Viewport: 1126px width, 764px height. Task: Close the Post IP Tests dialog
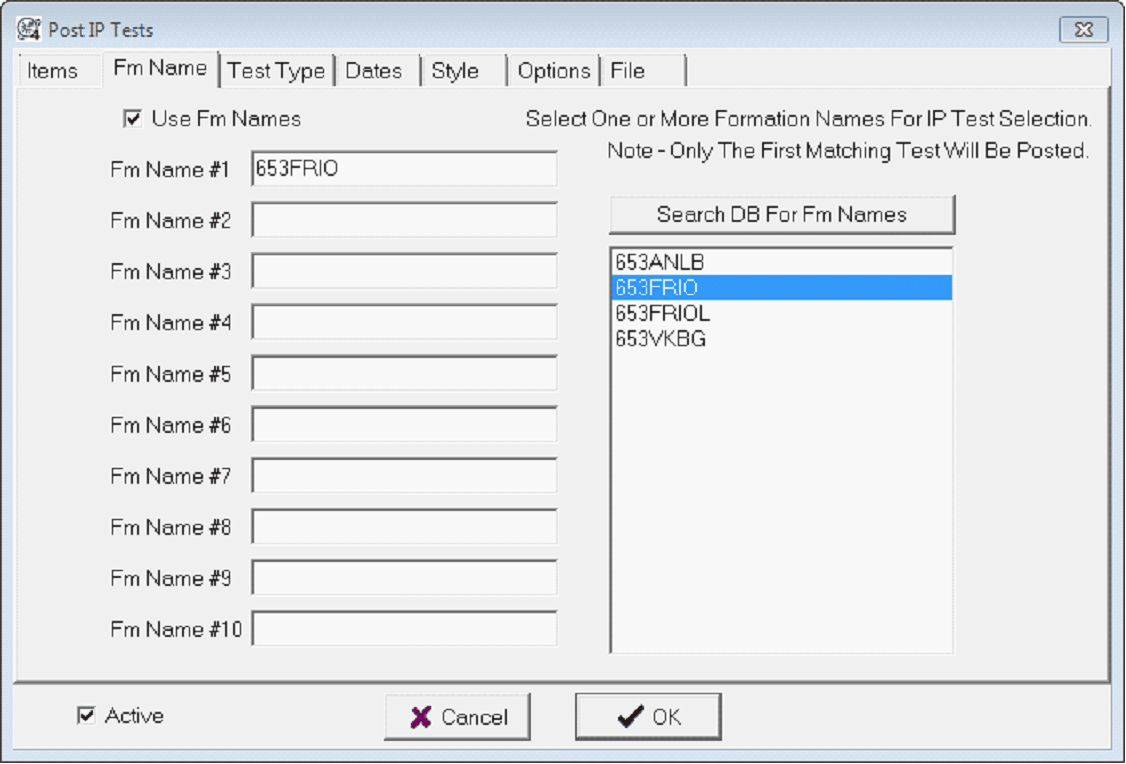coord(1084,29)
